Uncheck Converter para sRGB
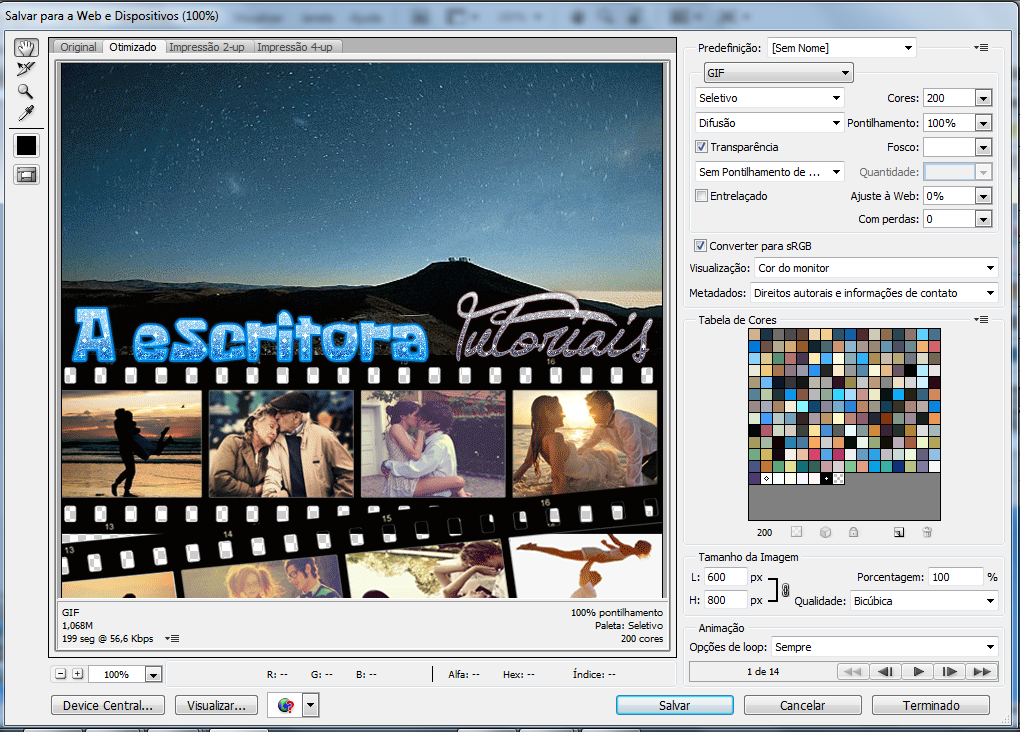The height and width of the screenshot is (732, 1020). [698, 245]
